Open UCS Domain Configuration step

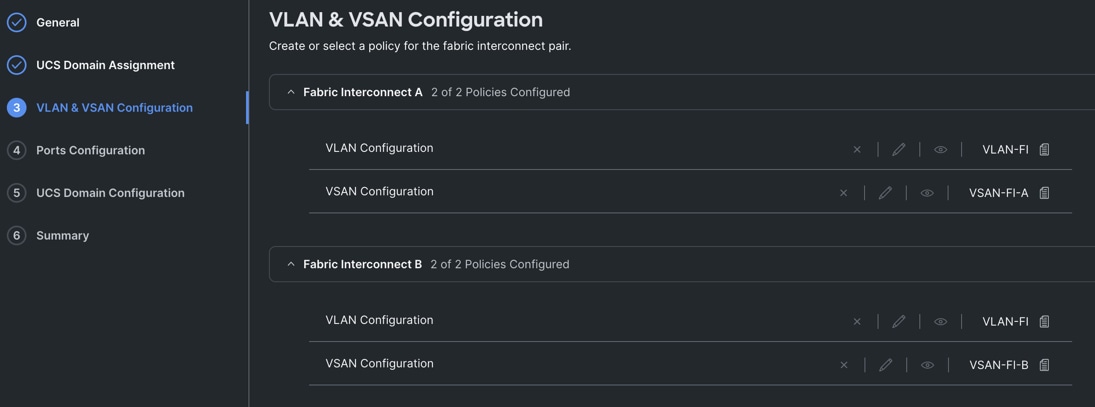[x=110, y=193]
